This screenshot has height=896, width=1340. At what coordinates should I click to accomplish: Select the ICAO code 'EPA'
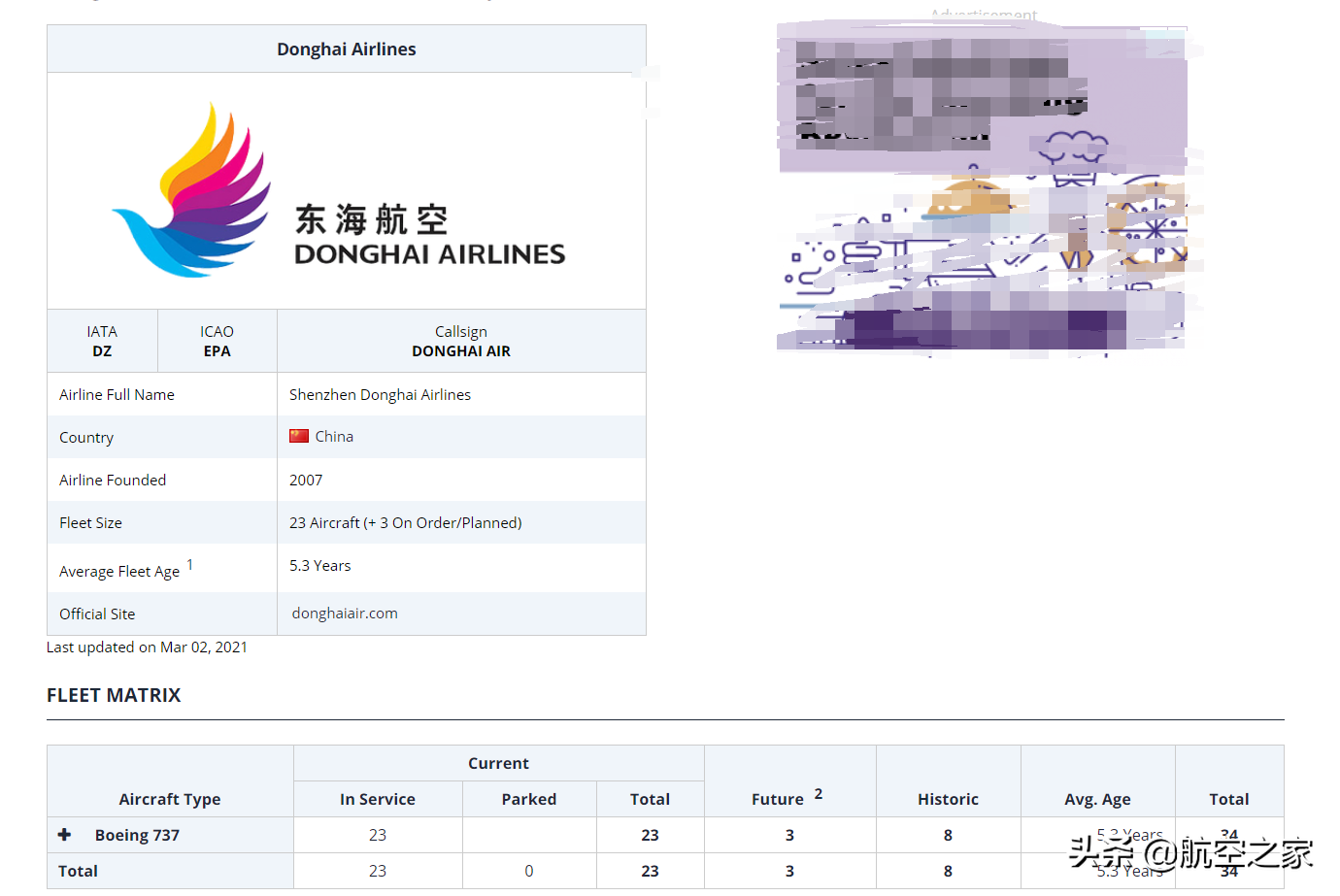pos(217,351)
